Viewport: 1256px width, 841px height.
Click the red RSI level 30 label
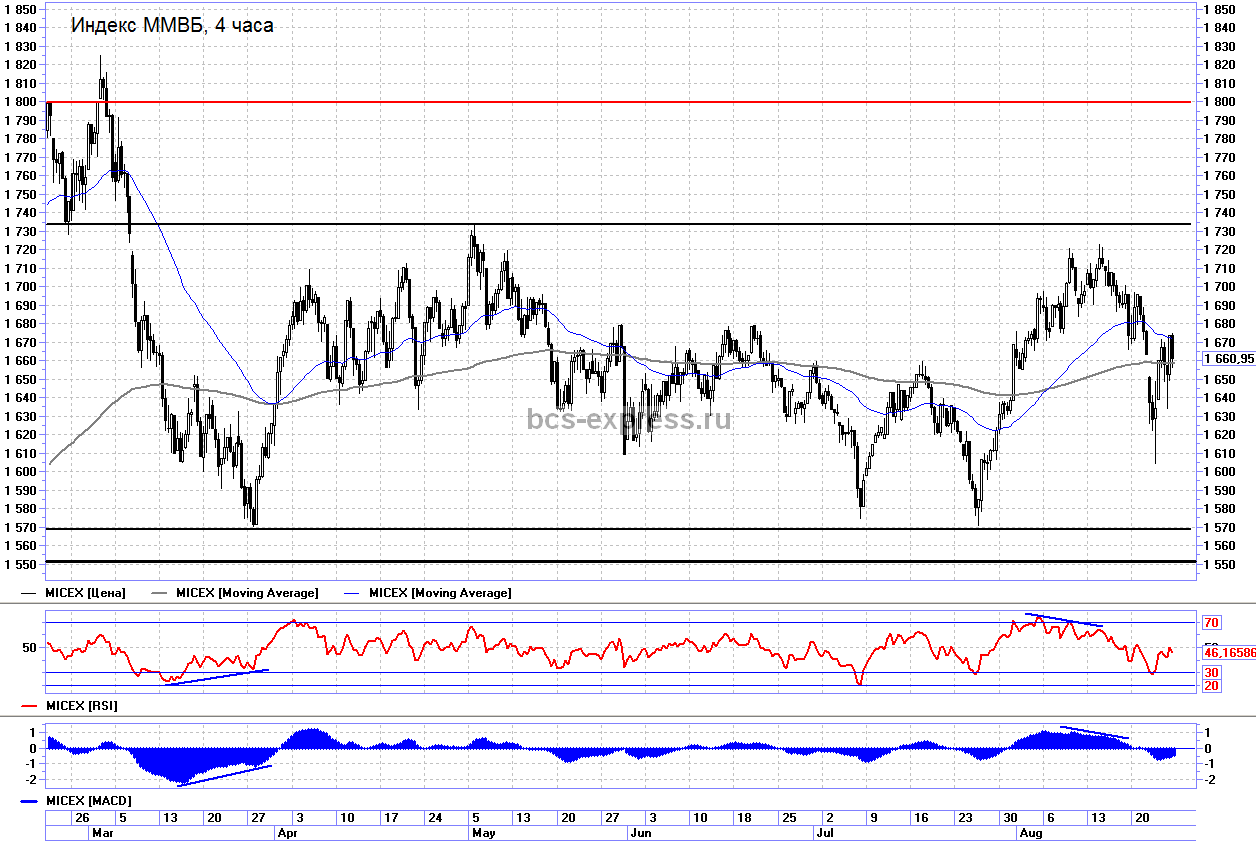pyautogui.click(x=1212, y=672)
